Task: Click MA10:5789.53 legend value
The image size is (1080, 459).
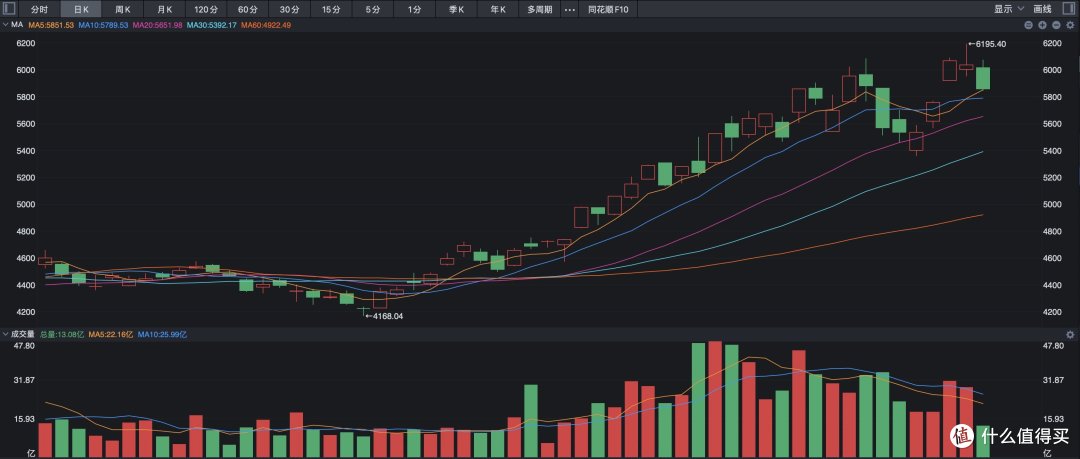Action: tap(103, 25)
